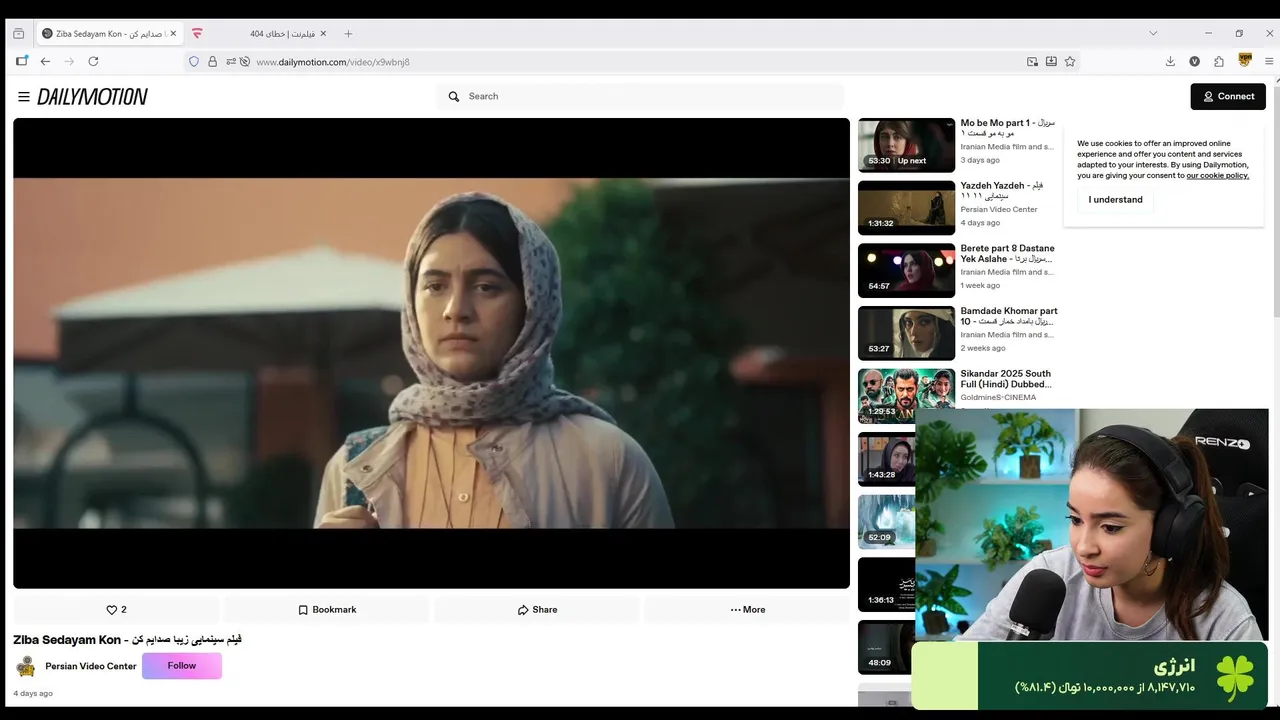This screenshot has height=720, width=1280.
Task: Open a new browser tab
Action: point(348,34)
